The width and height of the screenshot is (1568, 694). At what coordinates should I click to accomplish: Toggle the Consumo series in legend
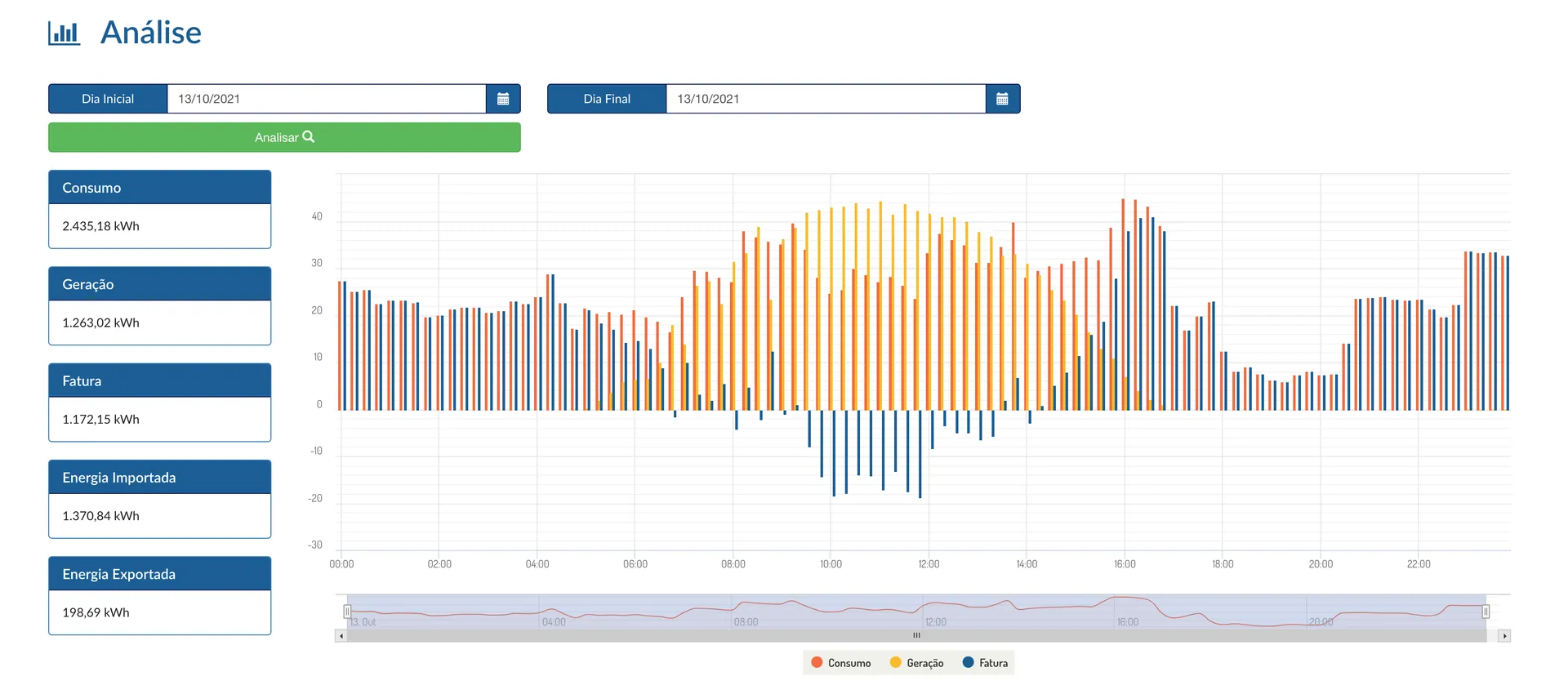[x=841, y=663]
